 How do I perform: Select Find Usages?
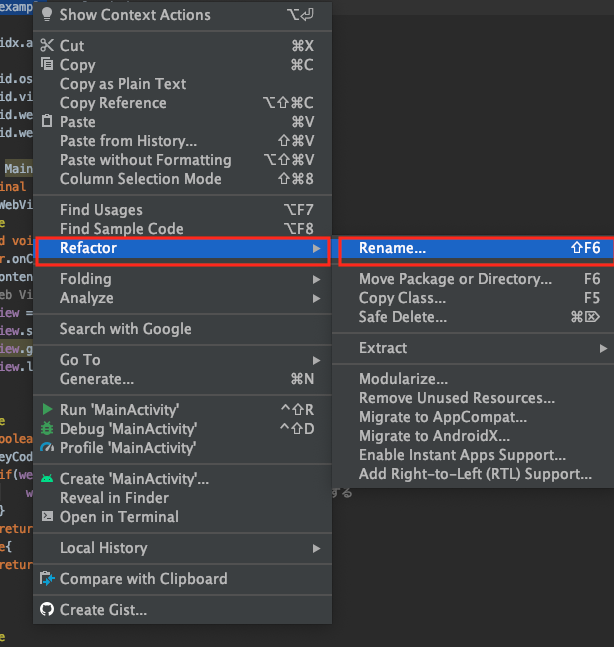182,210
